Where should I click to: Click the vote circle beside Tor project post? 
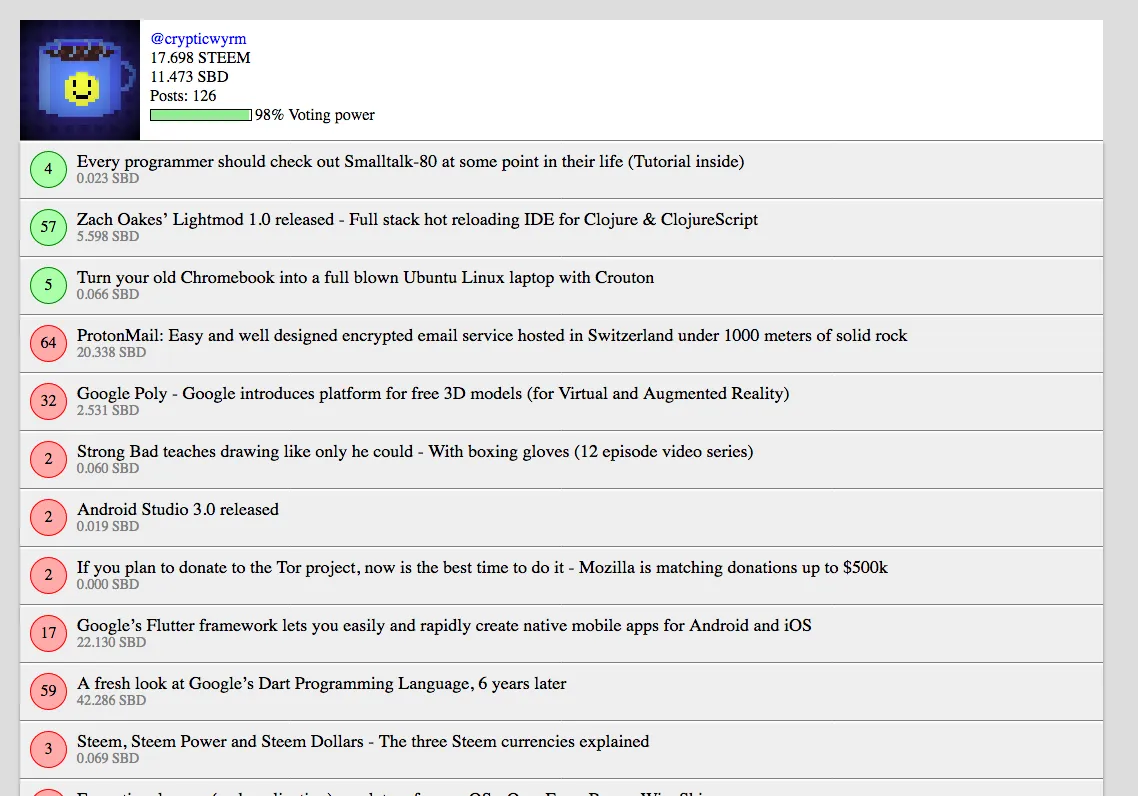click(49, 575)
